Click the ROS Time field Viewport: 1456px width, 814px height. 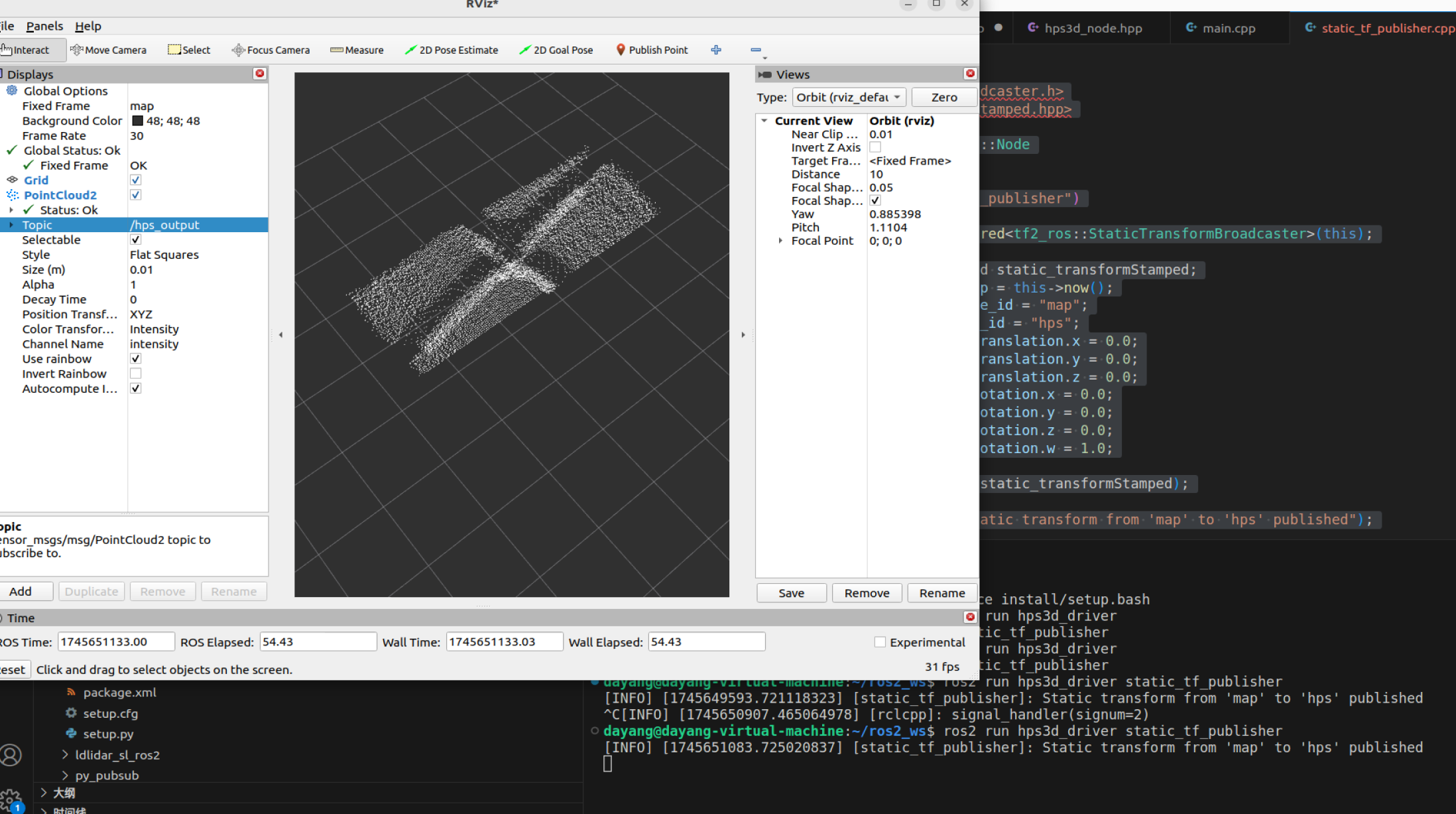[116, 642]
